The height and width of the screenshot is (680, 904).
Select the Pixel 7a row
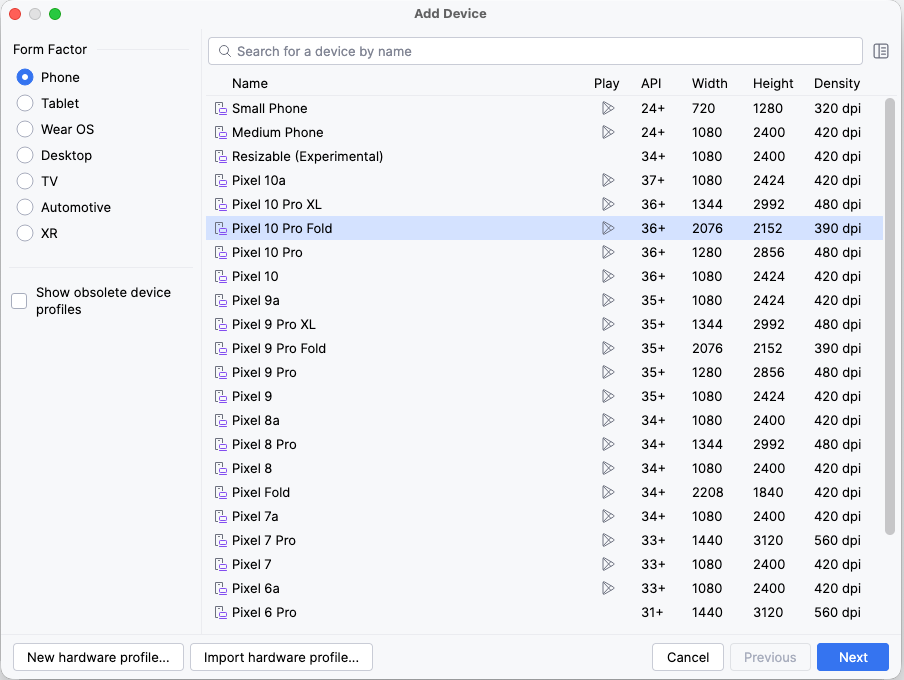pyautogui.click(x=544, y=516)
